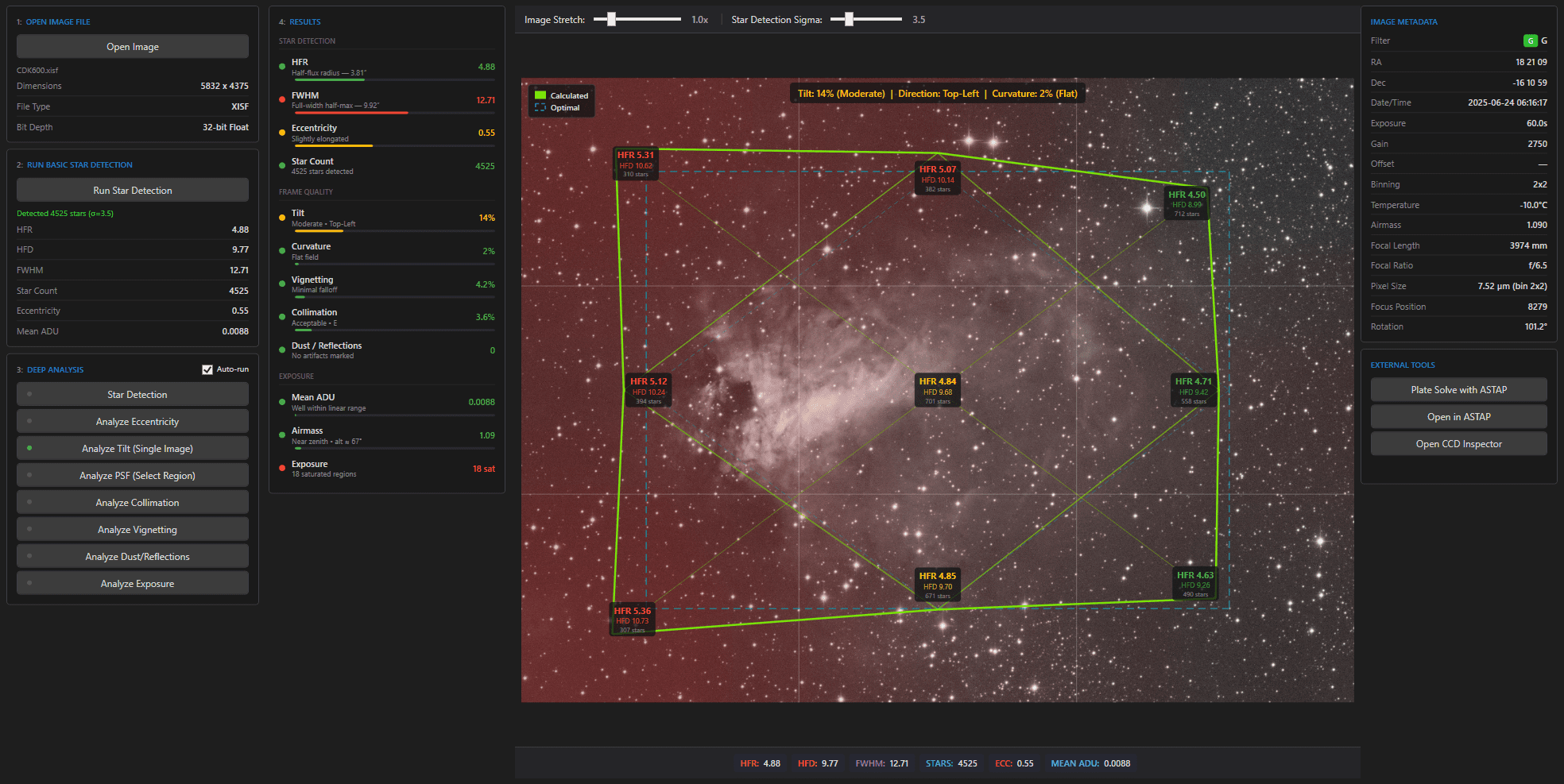Adjust the Image Stretch slider
The height and width of the screenshot is (784, 1564).
611,20
